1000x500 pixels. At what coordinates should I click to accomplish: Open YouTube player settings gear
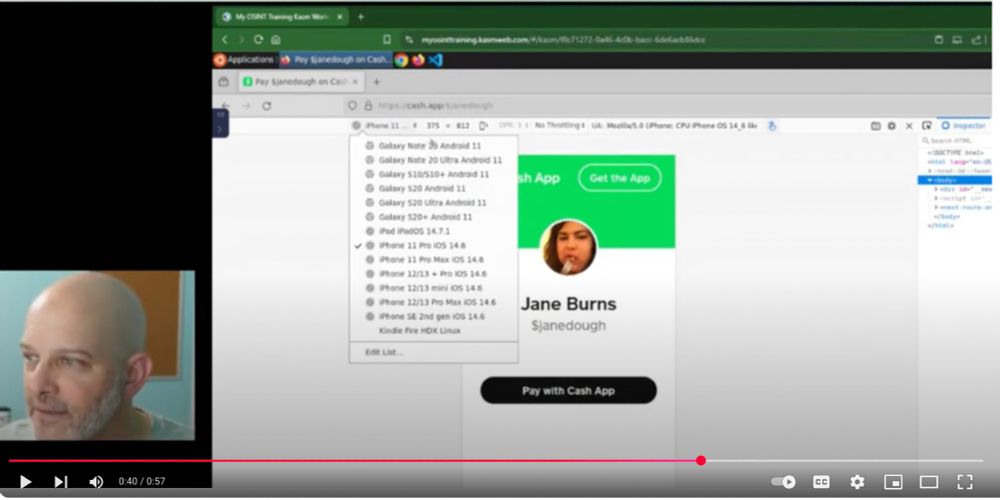point(857,482)
